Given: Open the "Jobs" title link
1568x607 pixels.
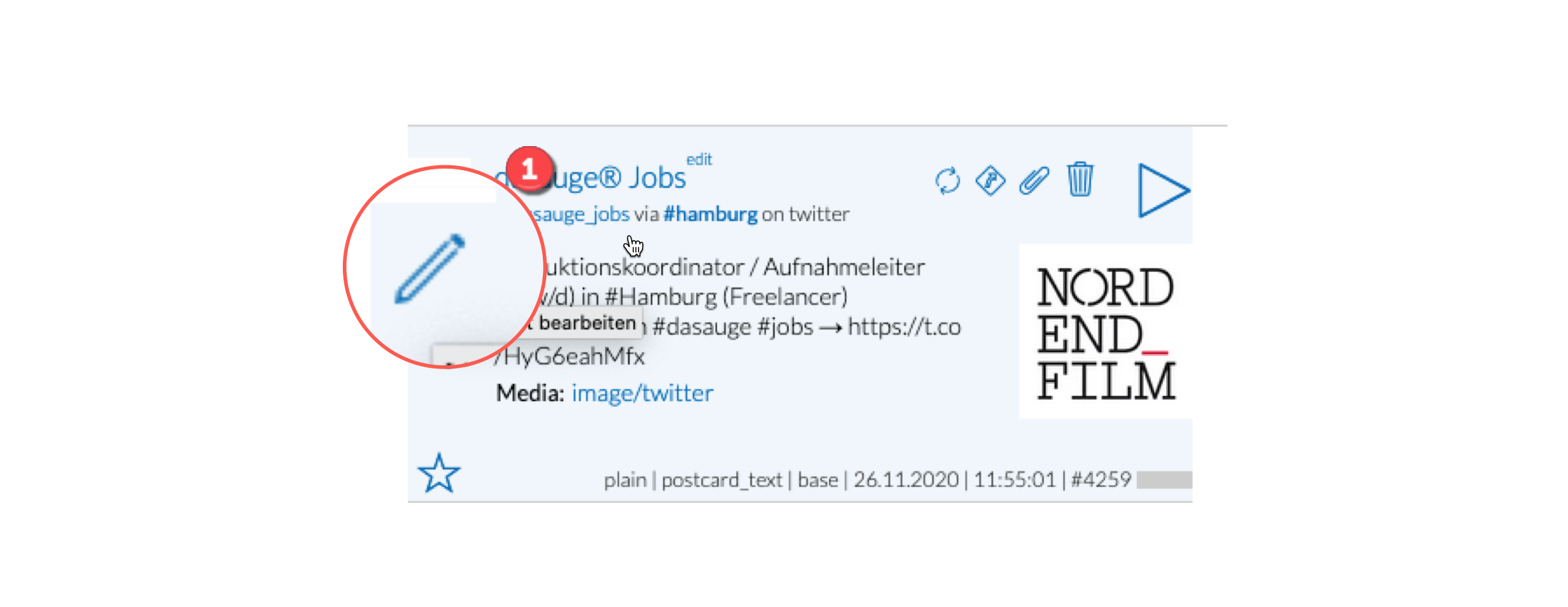Looking at the screenshot, I should pyautogui.click(x=658, y=178).
